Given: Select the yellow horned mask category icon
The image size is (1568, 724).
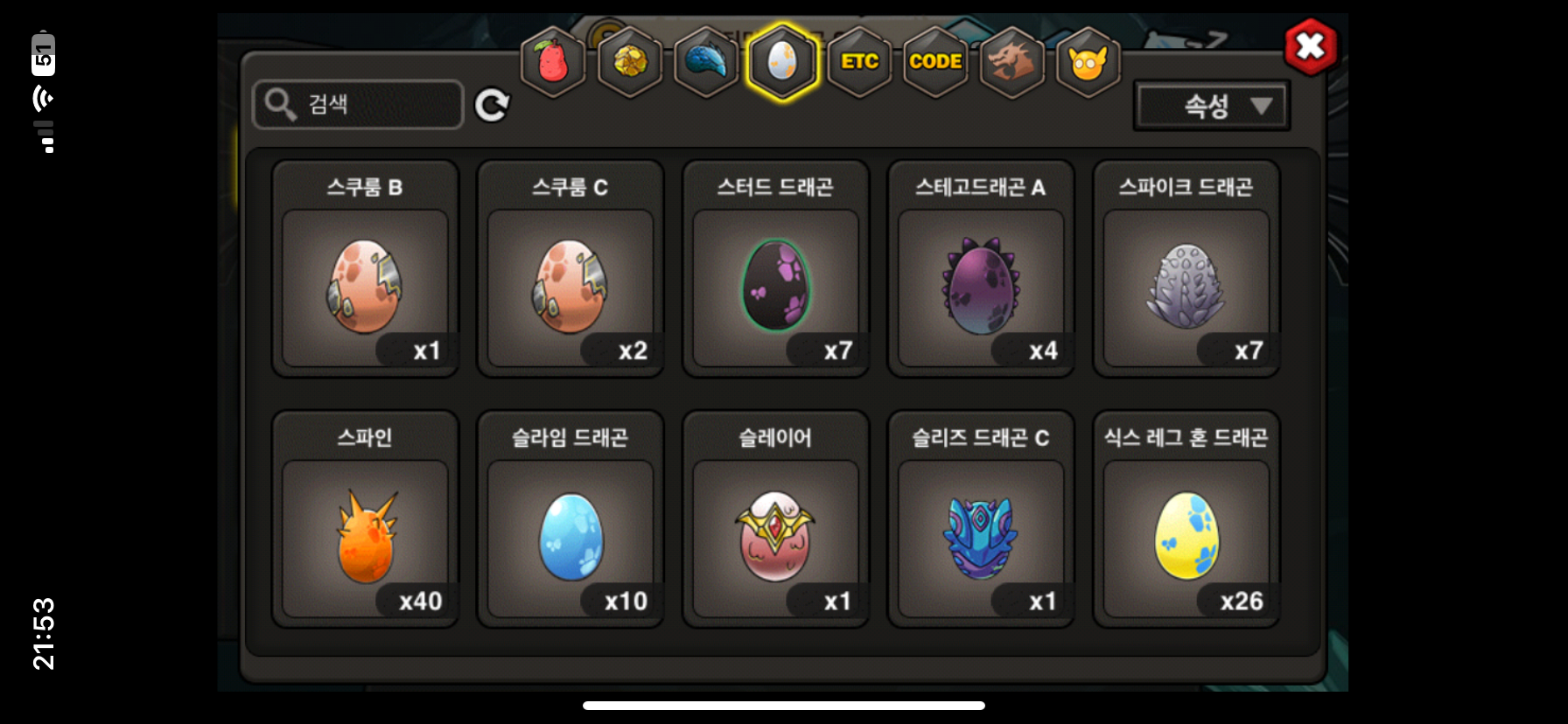Looking at the screenshot, I should pyautogui.click(x=1088, y=62).
